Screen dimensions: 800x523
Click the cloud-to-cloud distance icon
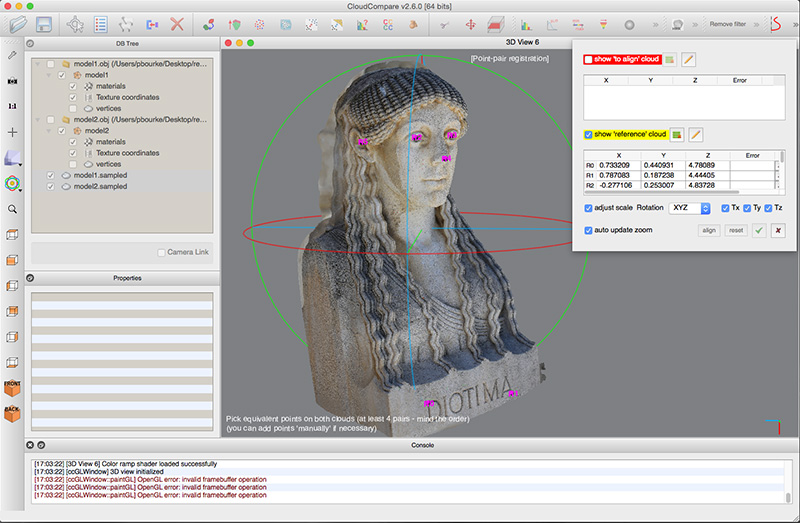(311, 24)
